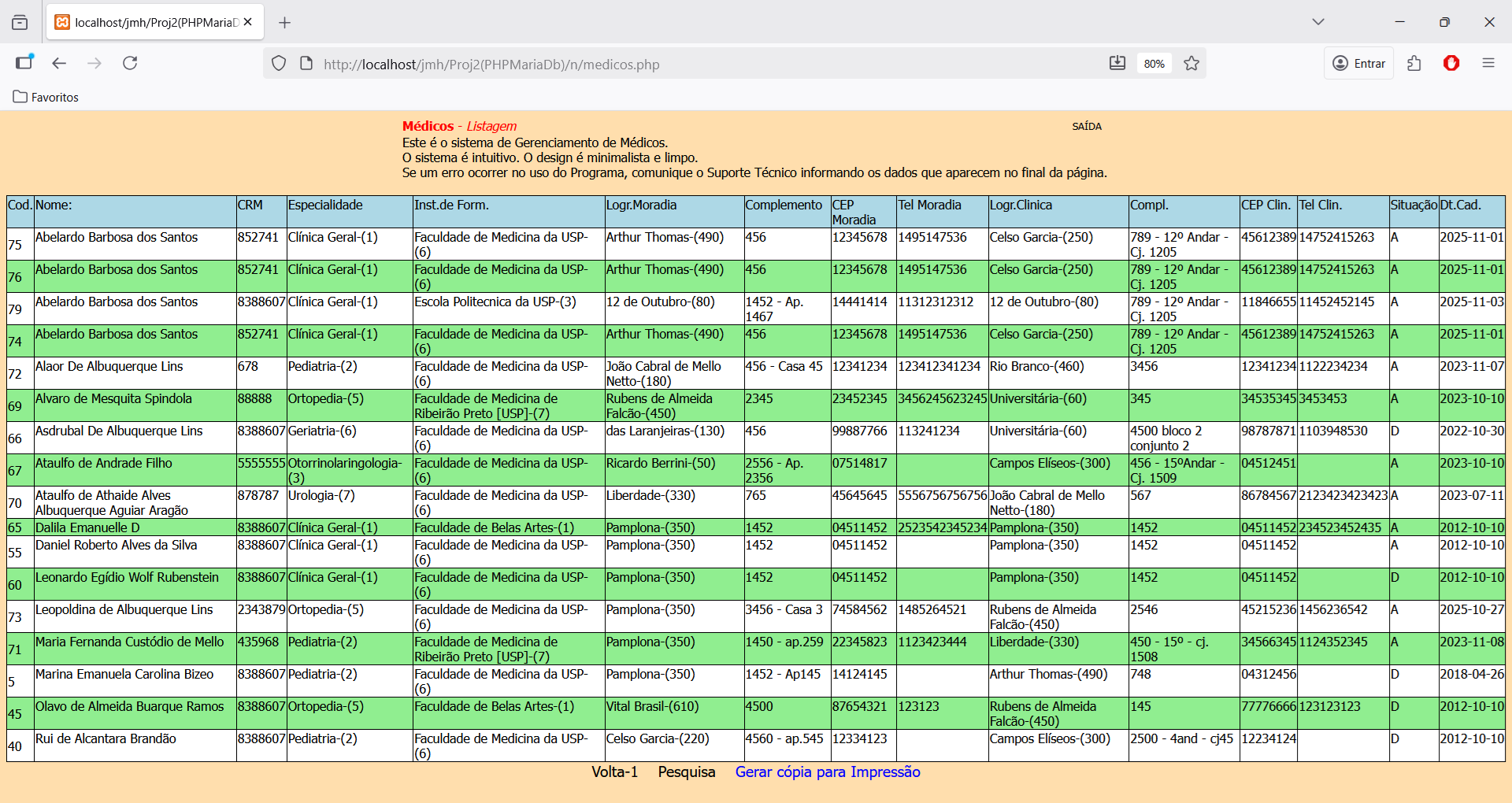Open the Favoritos bookmarks folder
Viewport: 1512px width, 803px height.
pos(46,97)
